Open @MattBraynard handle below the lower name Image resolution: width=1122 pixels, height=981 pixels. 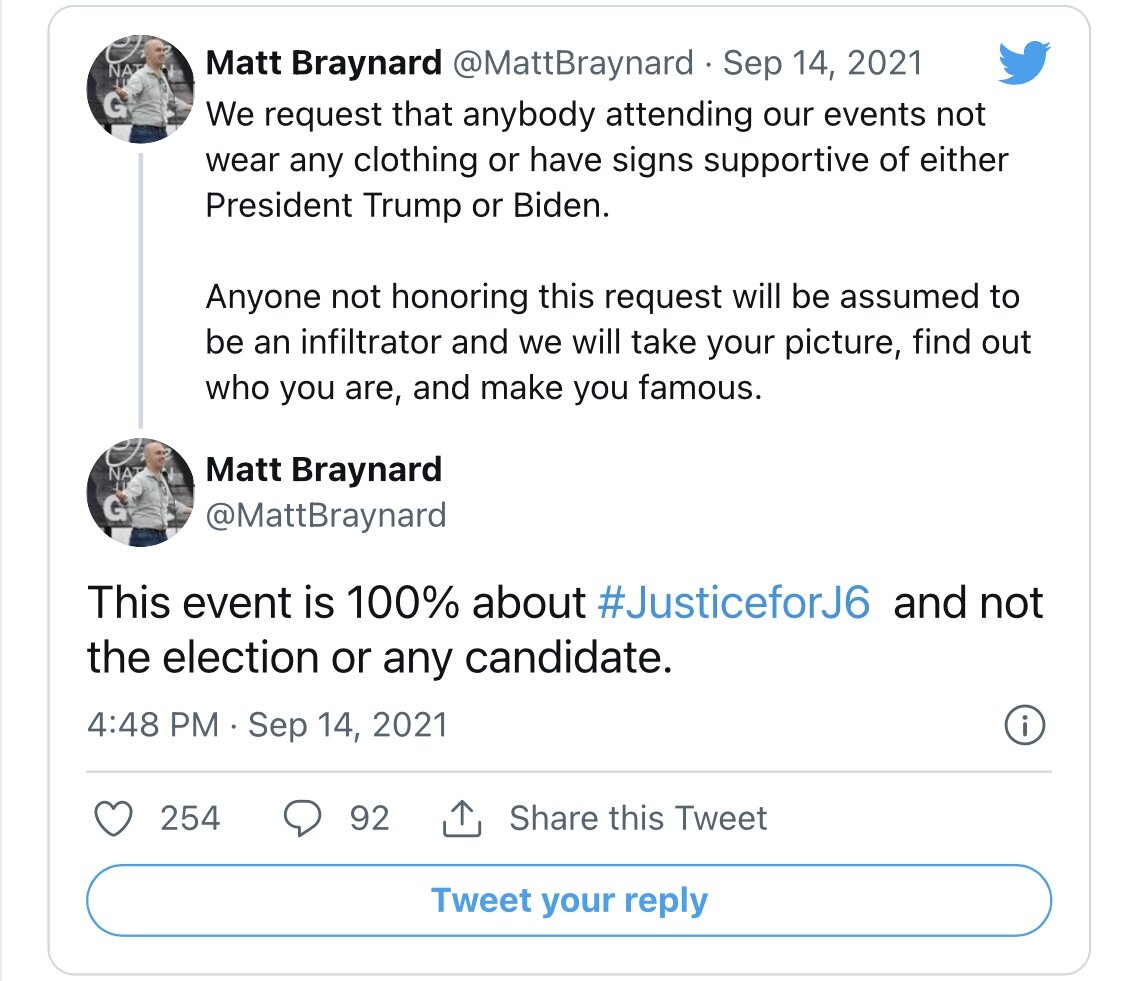click(326, 515)
